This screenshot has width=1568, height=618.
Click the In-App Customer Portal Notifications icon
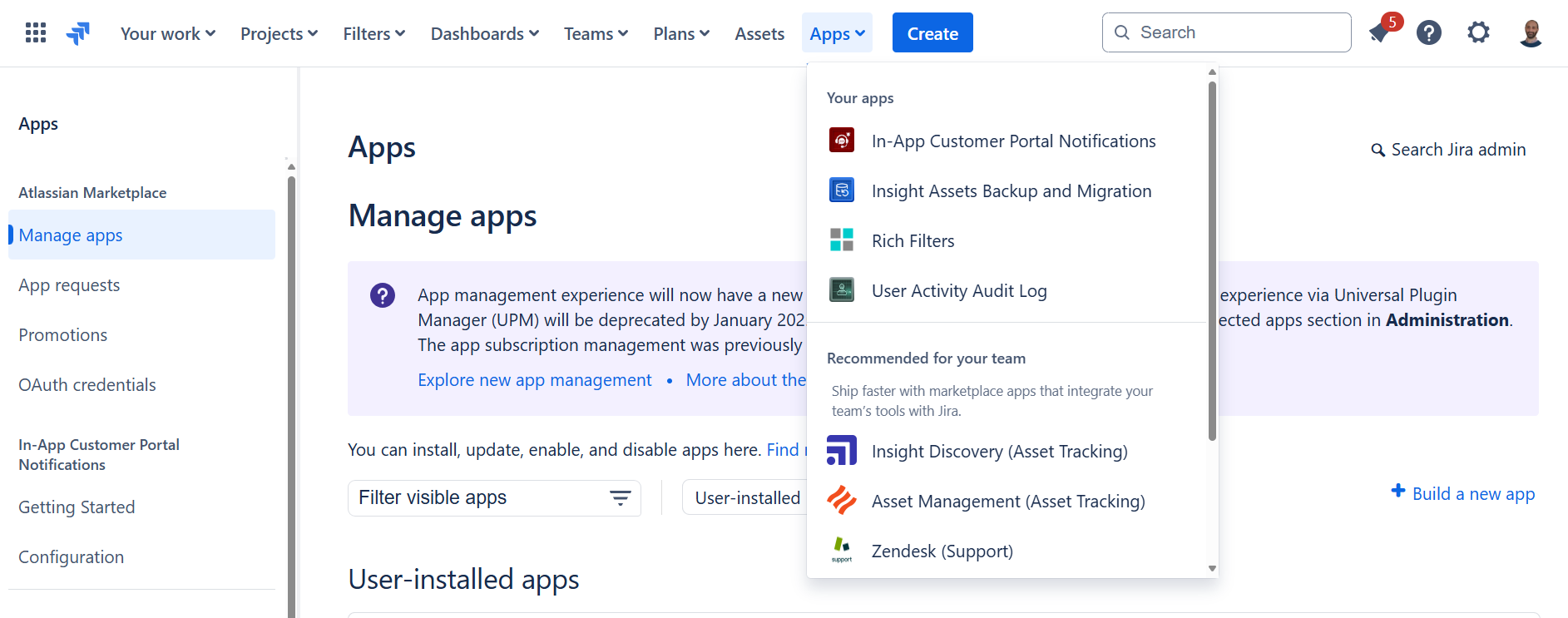point(842,140)
